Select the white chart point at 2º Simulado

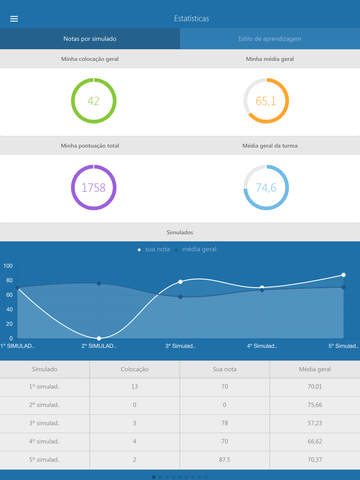[x=99, y=338]
